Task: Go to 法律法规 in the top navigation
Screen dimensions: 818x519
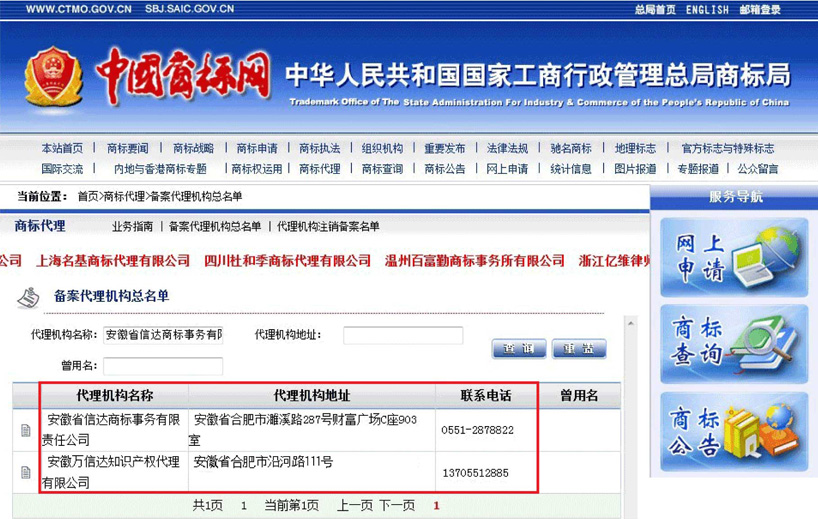Action: click(507, 149)
